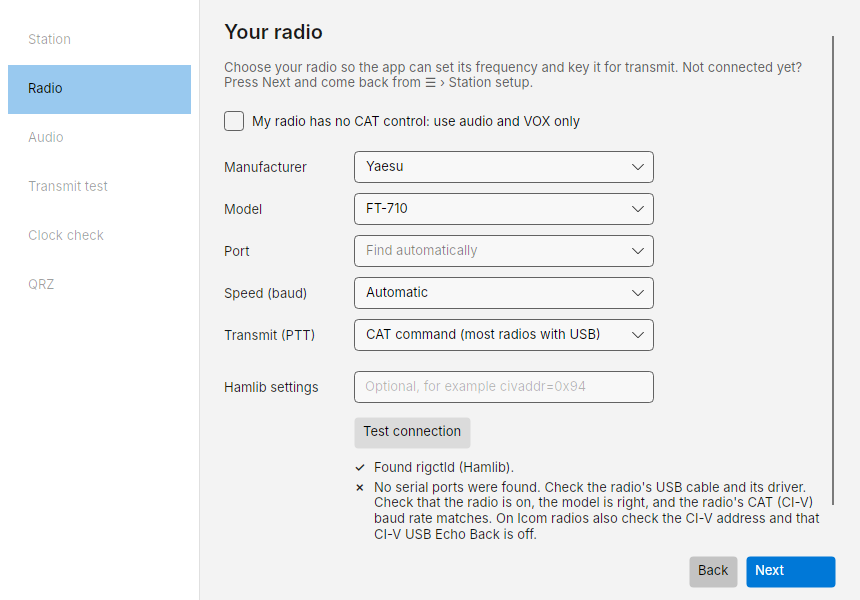Image resolution: width=860 pixels, height=600 pixels.
Task: Click the 'Your radio' heading
Action: pos(273,32)
